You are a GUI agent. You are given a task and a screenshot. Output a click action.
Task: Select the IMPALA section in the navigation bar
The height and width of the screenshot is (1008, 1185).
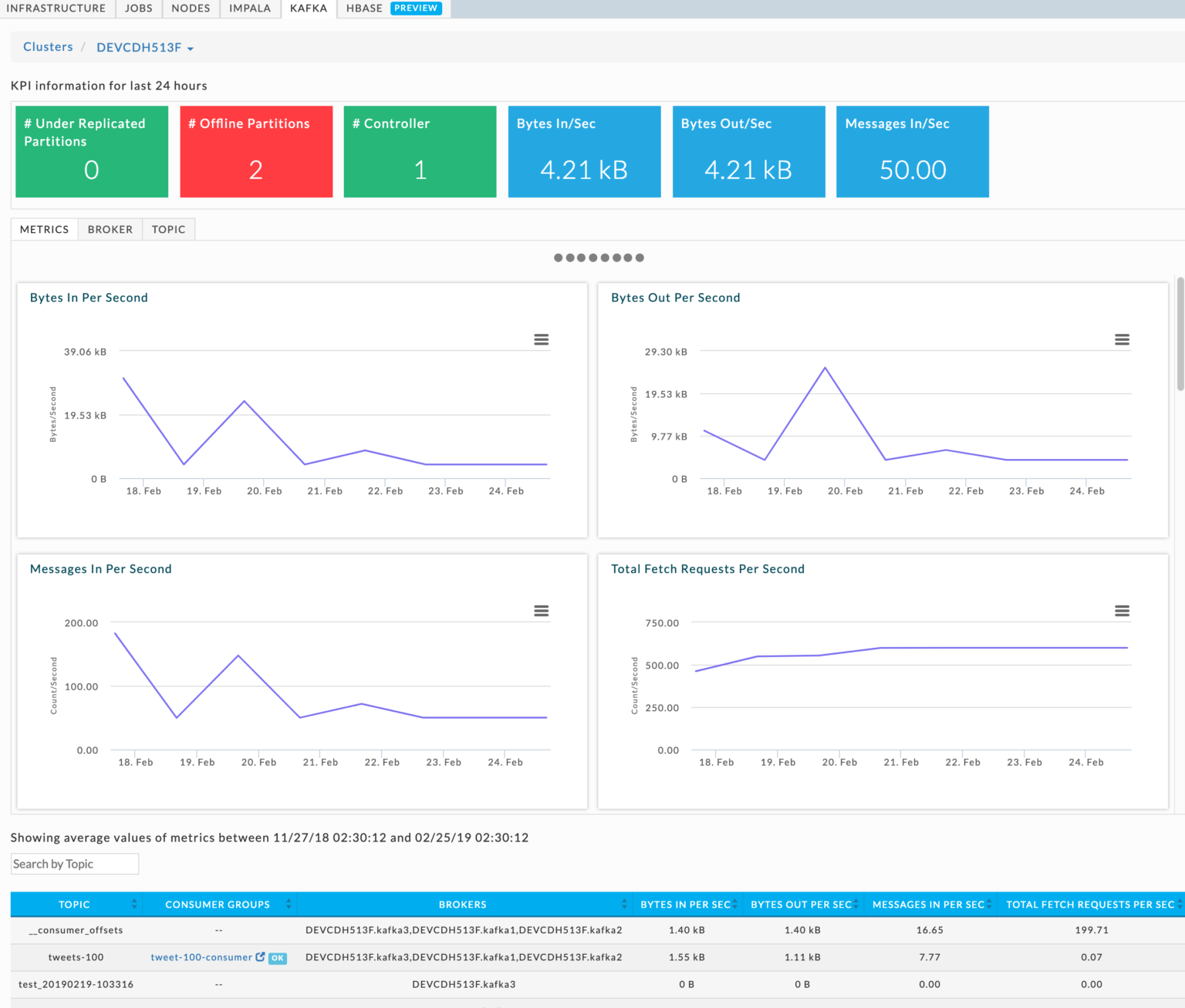point(250,8)
